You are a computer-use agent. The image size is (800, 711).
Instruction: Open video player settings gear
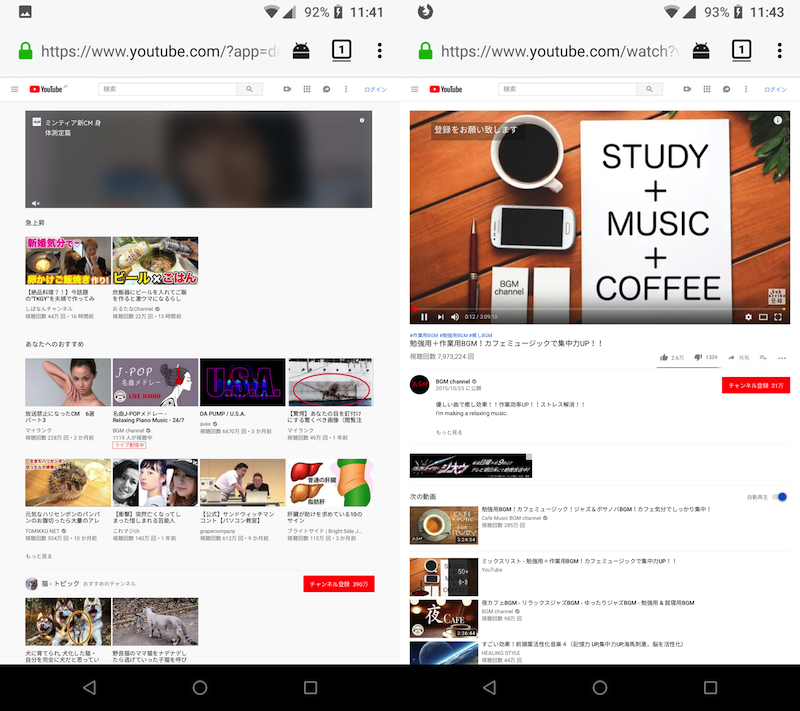pyautogui.click(x=748, y=317)
